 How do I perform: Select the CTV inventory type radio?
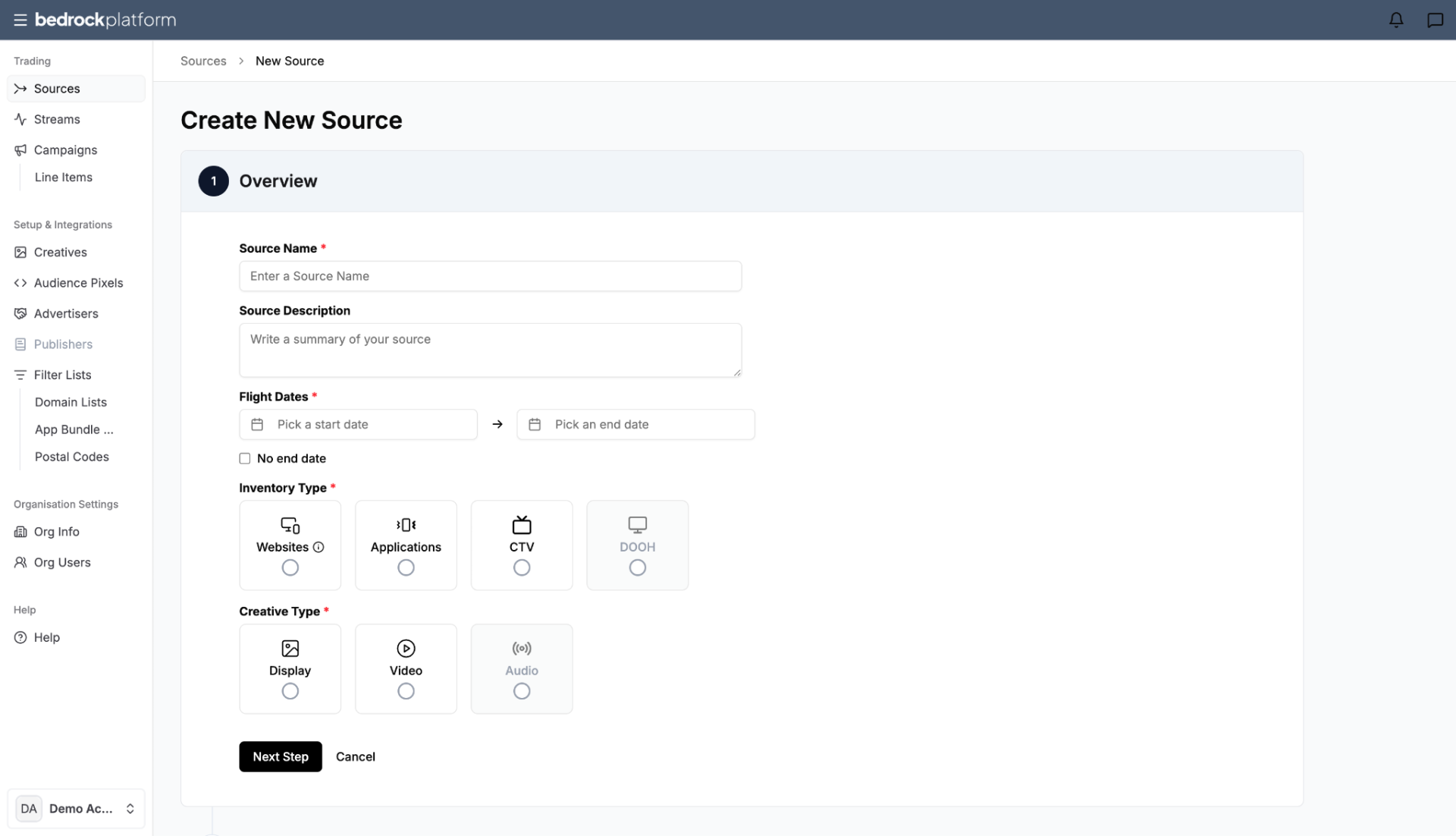(x=522, y=567)
